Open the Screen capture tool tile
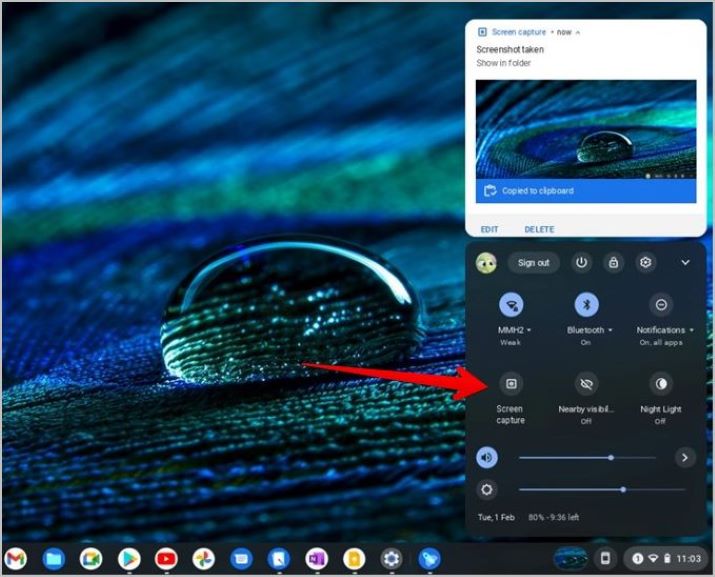Screen dimensions: 715x577 click(x=511, y=384)
